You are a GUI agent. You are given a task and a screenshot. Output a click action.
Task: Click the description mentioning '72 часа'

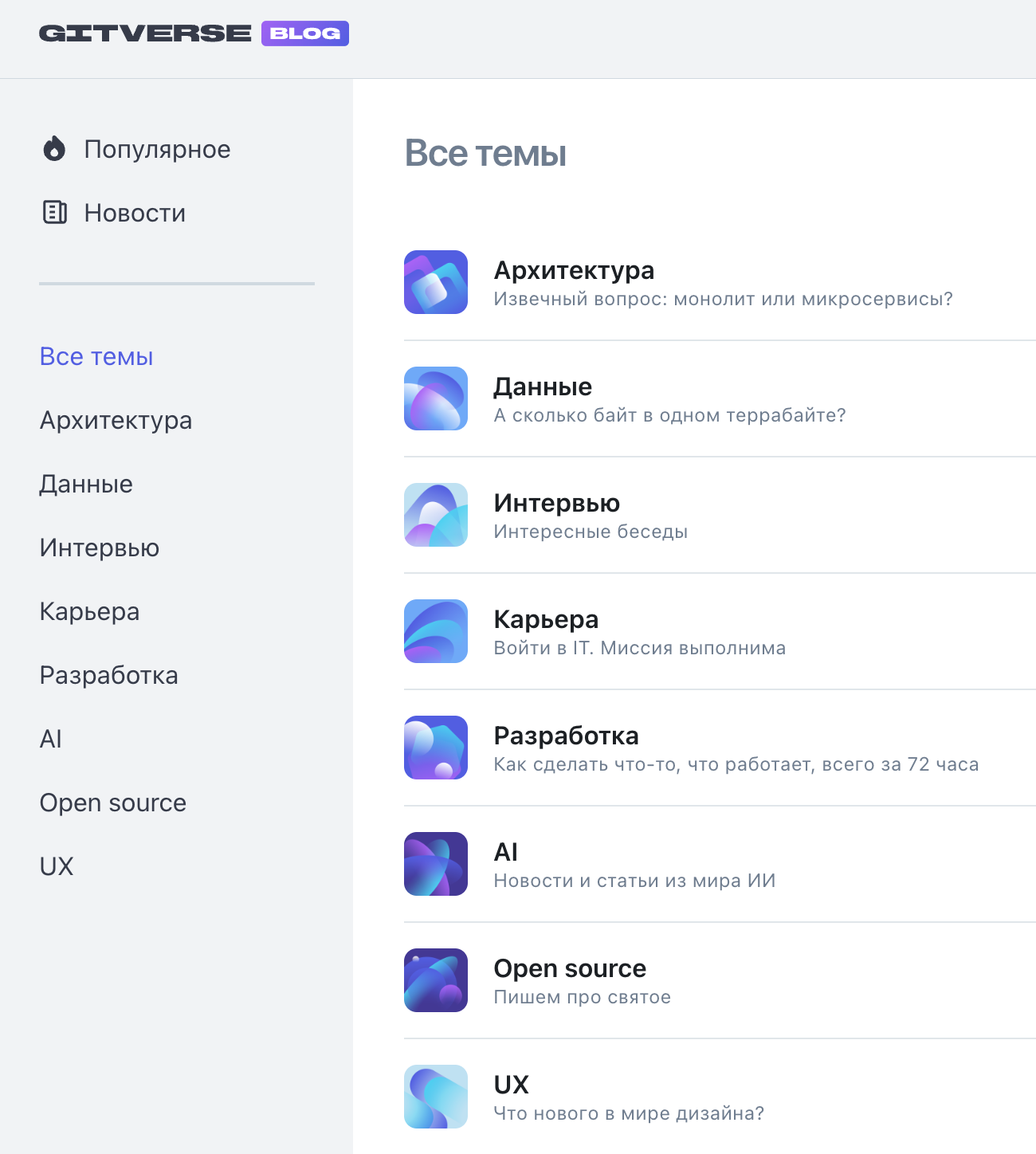pyautogui.click(x=736, y=764)
